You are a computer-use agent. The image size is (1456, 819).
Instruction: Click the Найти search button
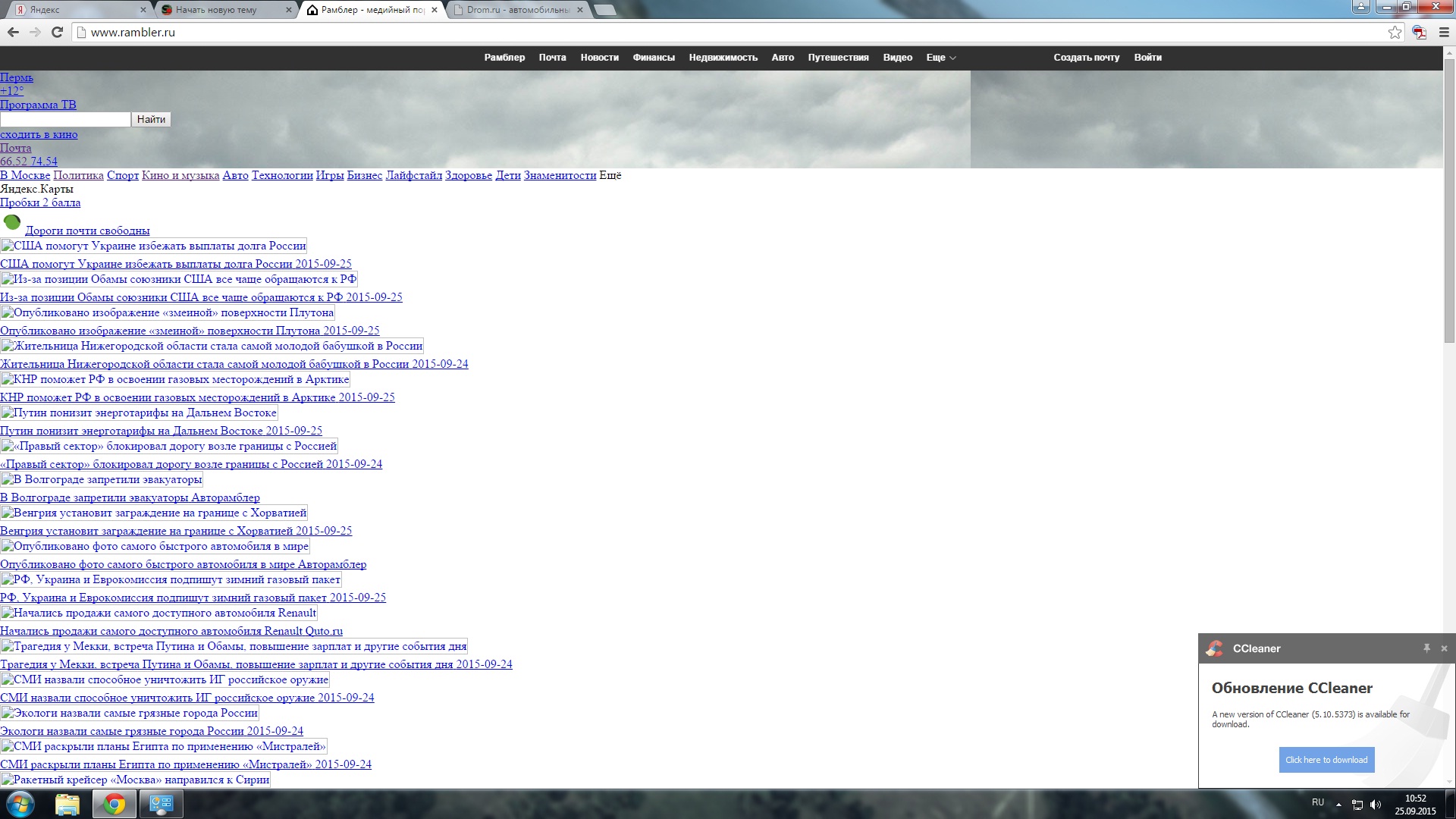(x=151, y=119)
